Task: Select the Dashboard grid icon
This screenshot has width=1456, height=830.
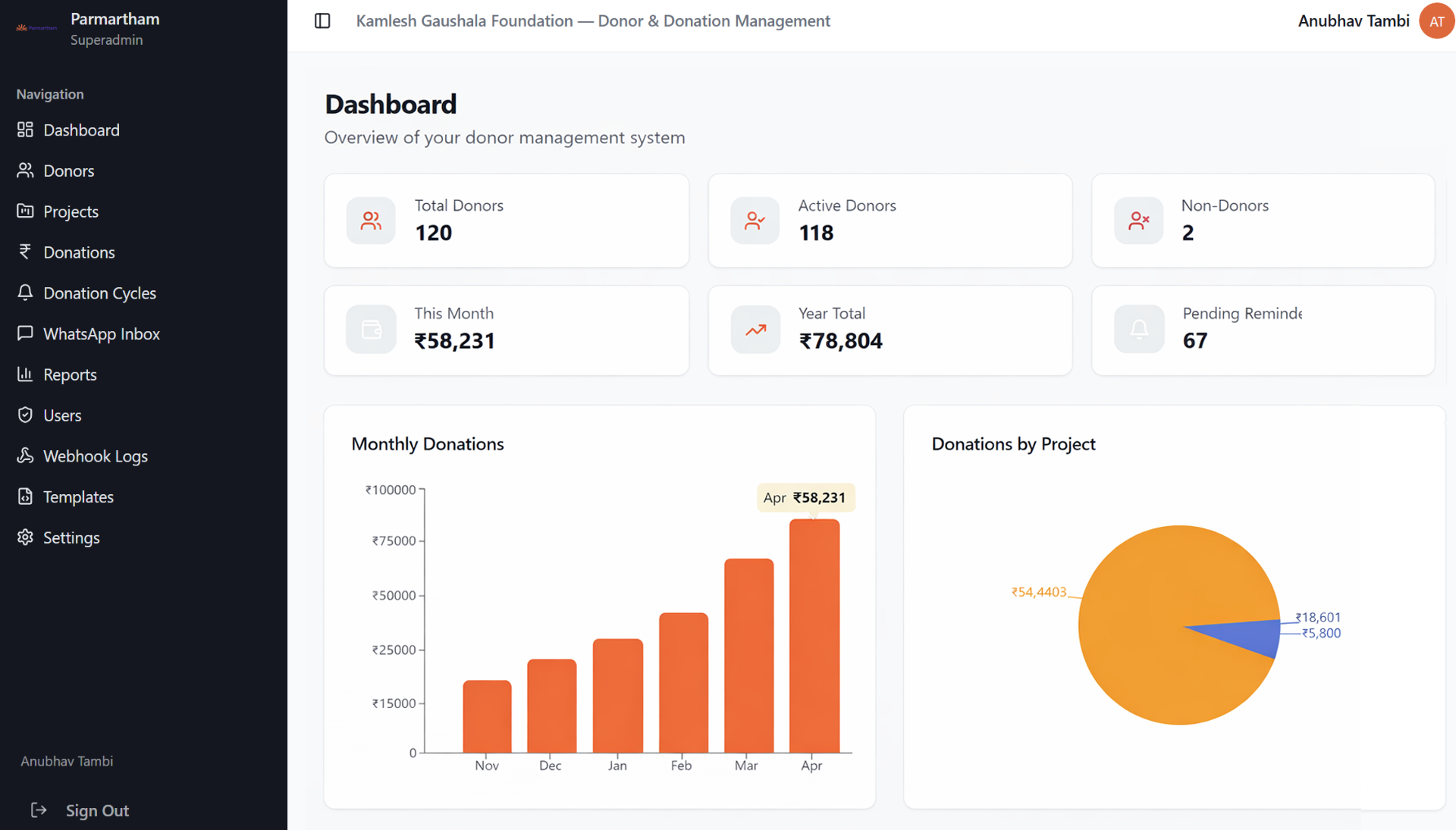Action: 25,130
